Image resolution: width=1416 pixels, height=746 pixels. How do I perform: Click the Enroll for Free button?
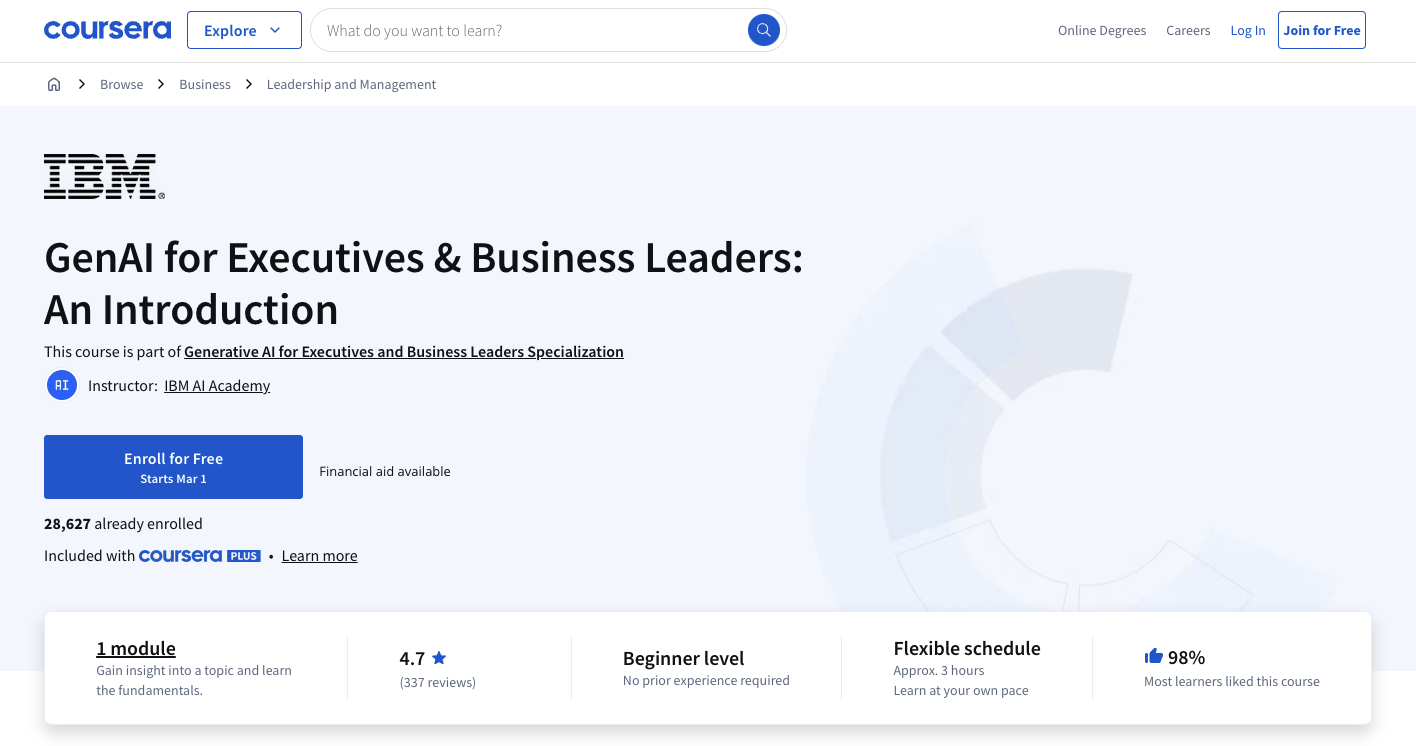(173, 466)
